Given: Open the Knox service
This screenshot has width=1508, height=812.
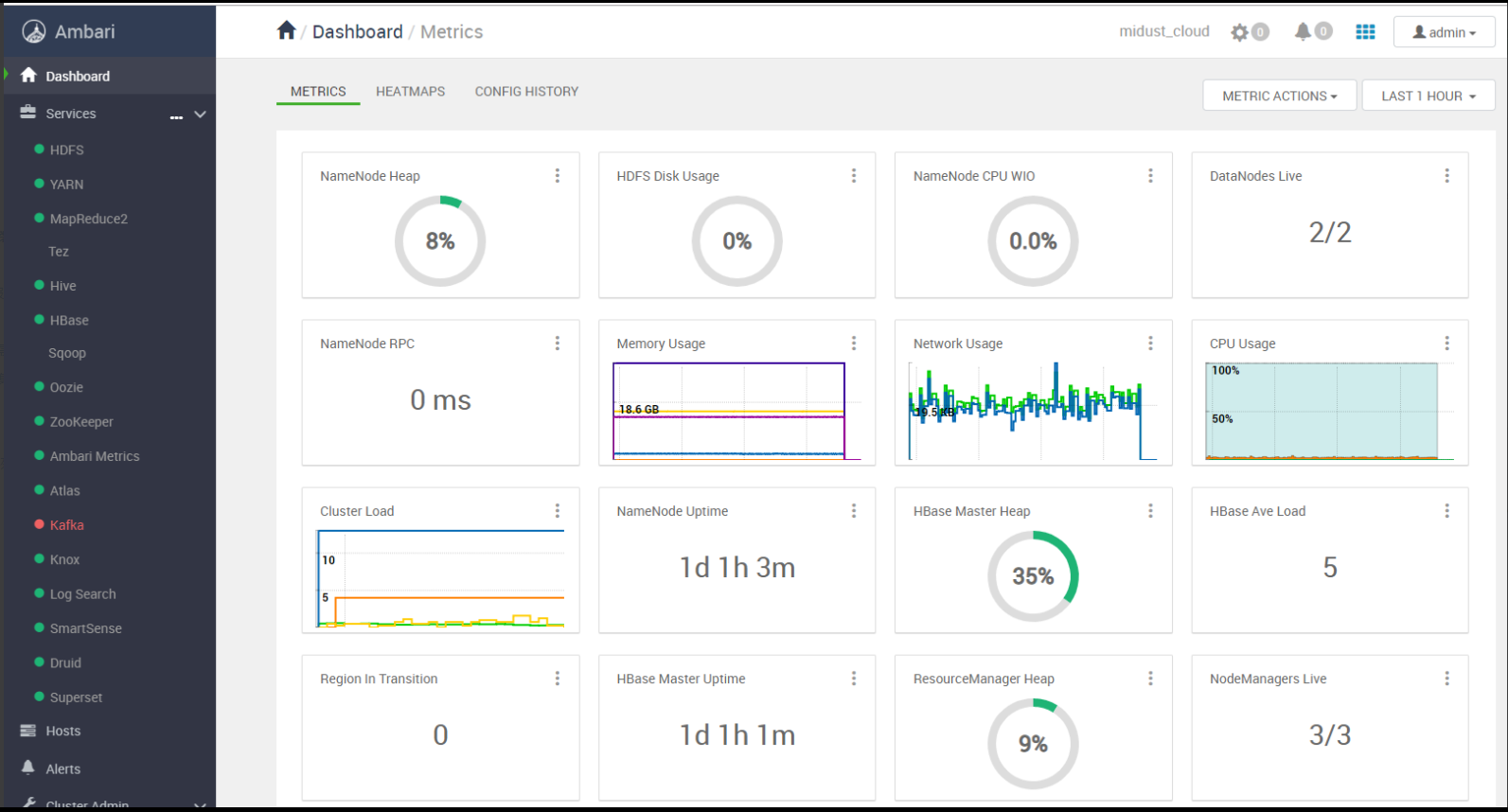Looking at the screenshot, I should (x=64, y=559).
